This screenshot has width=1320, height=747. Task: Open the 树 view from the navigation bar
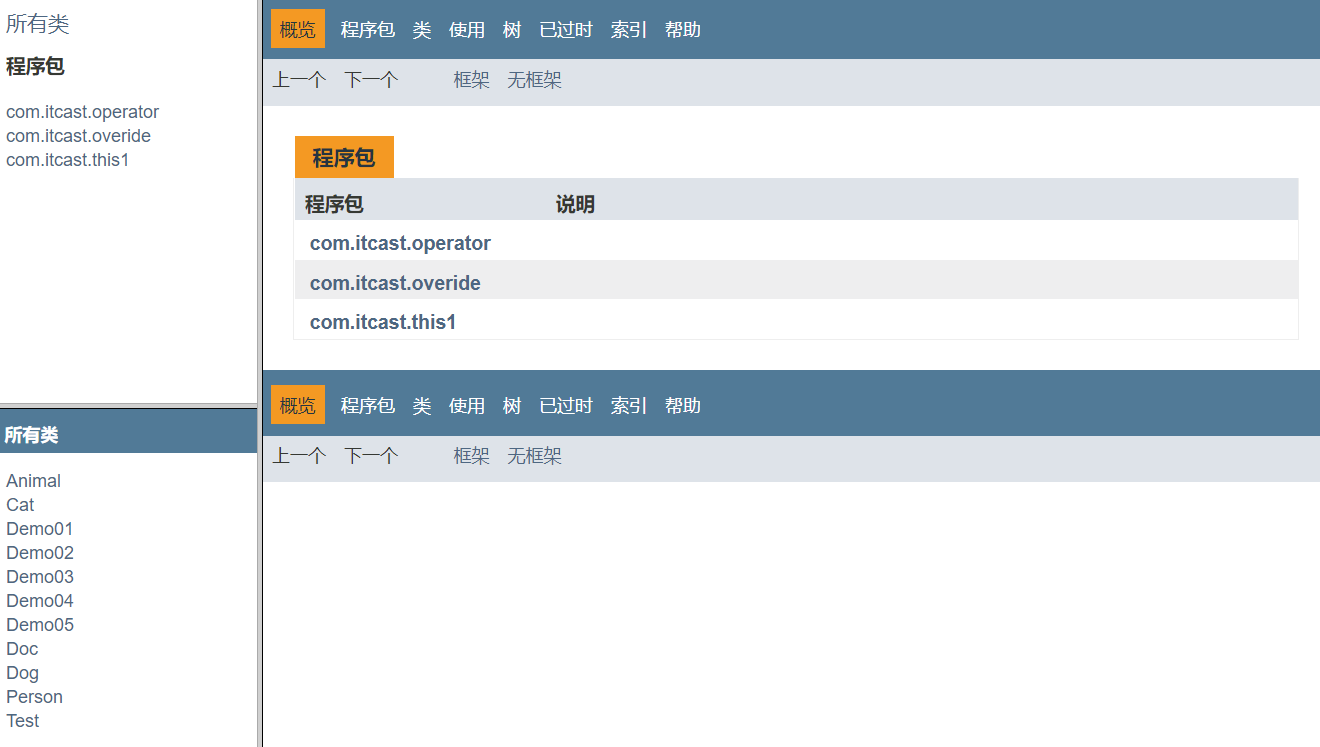[511, 29]
